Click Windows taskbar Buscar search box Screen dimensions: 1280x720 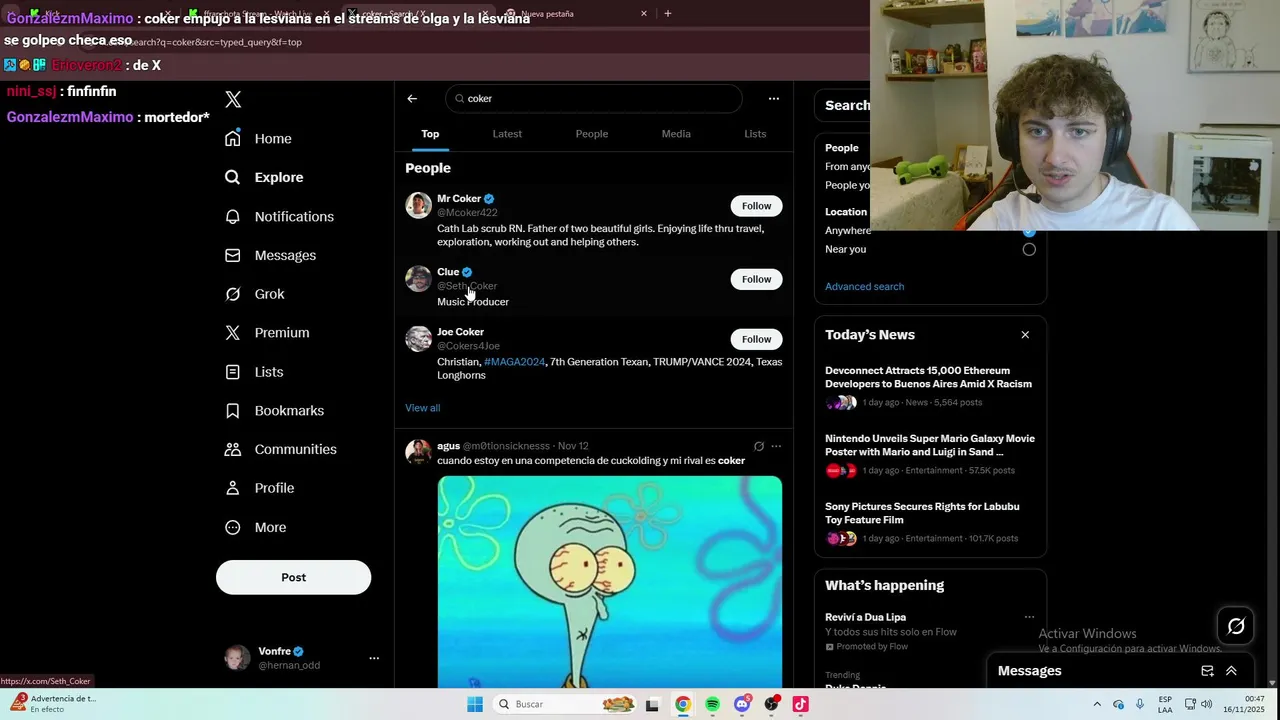(x=565, y=704)
